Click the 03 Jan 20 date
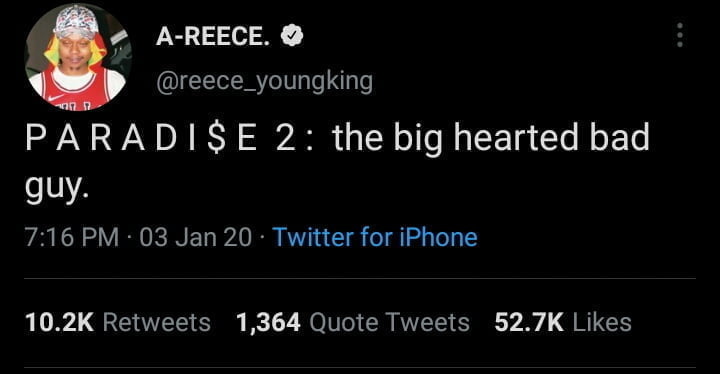 click(196, 238)
